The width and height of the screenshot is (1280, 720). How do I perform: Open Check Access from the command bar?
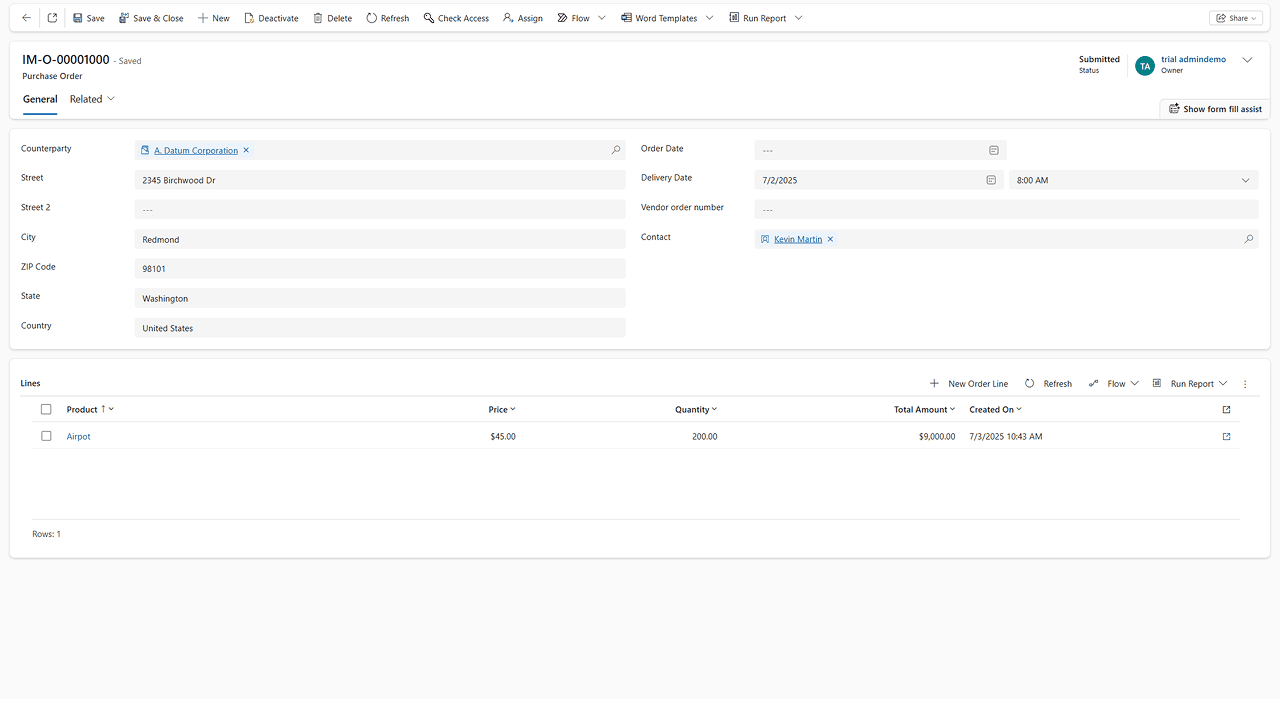[x=430, y=17]
